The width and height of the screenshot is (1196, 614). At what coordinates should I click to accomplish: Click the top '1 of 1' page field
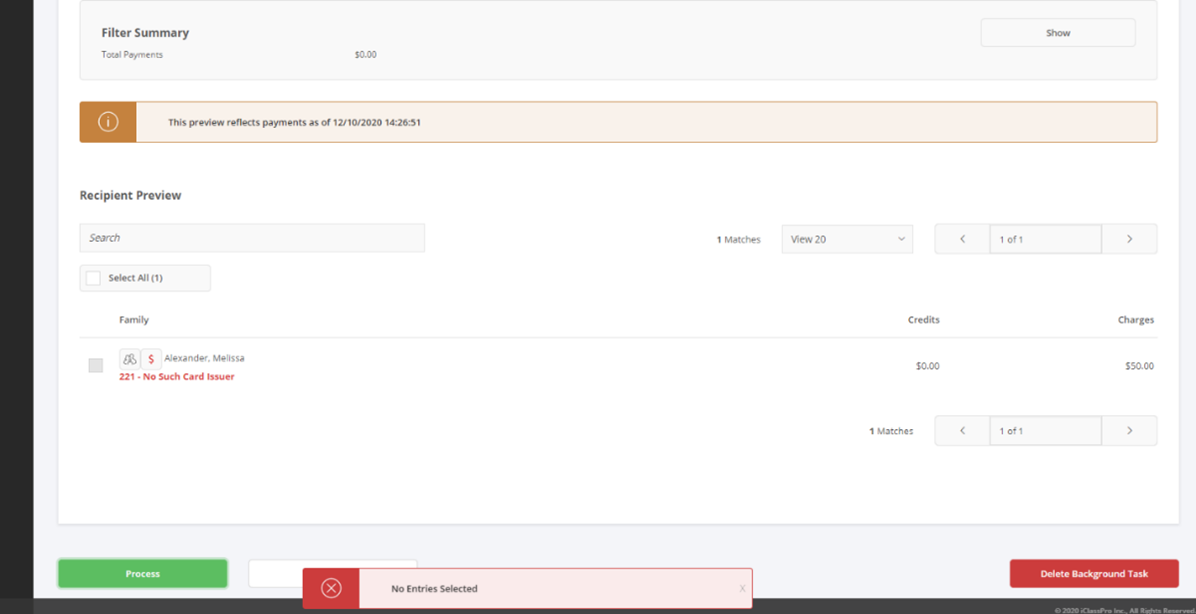(x=1046, y=239)
